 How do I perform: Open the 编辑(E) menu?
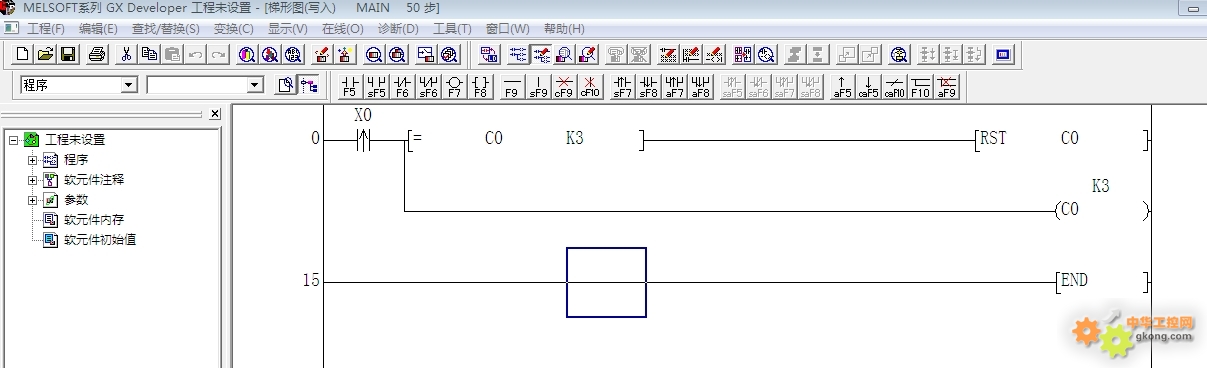(x=98, y=29)
